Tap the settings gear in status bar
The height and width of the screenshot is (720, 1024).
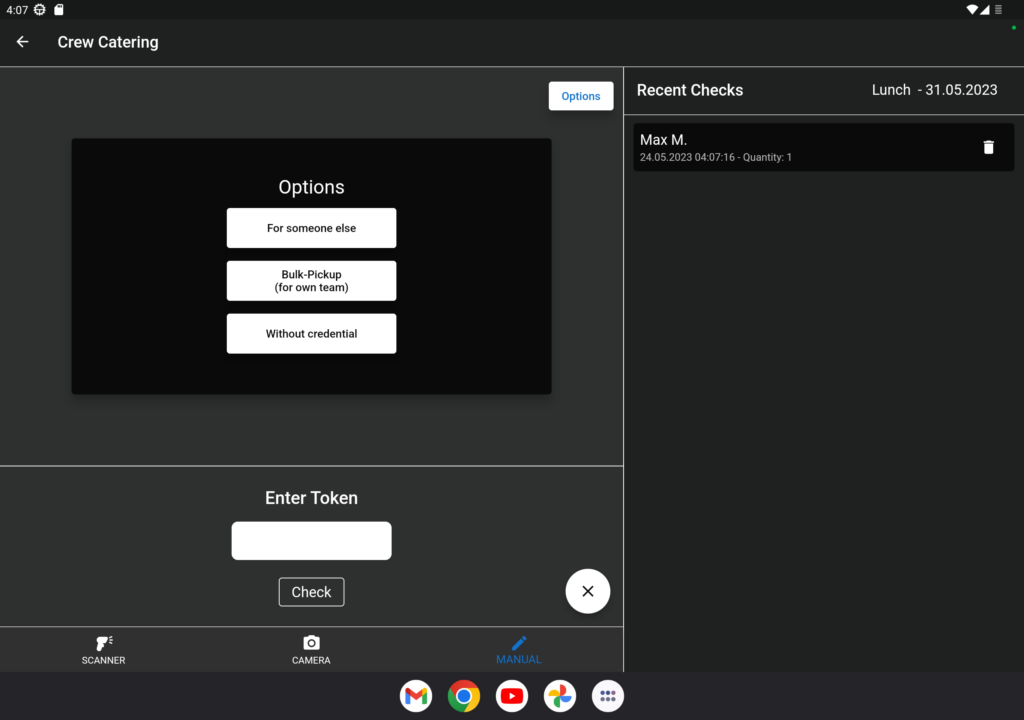(x=40, y=10)
